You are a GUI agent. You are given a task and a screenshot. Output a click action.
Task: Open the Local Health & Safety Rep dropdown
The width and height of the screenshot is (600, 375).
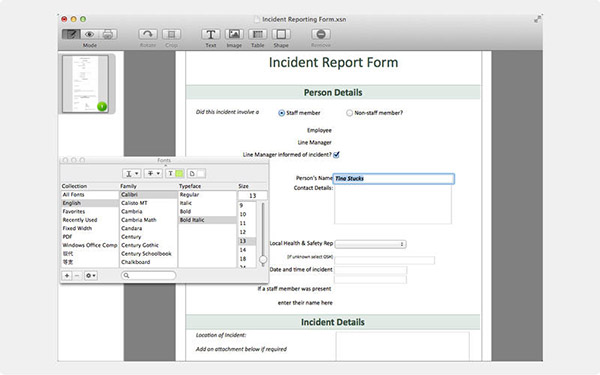(x=370, y=244)
